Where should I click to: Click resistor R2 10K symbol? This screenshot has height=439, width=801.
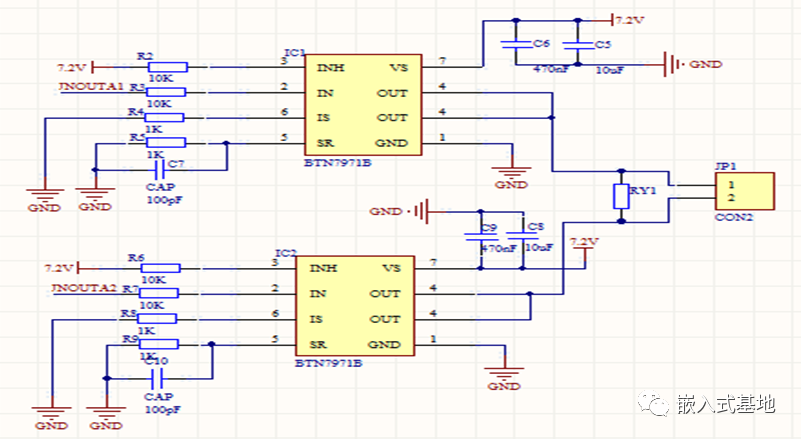pos(159,67)
